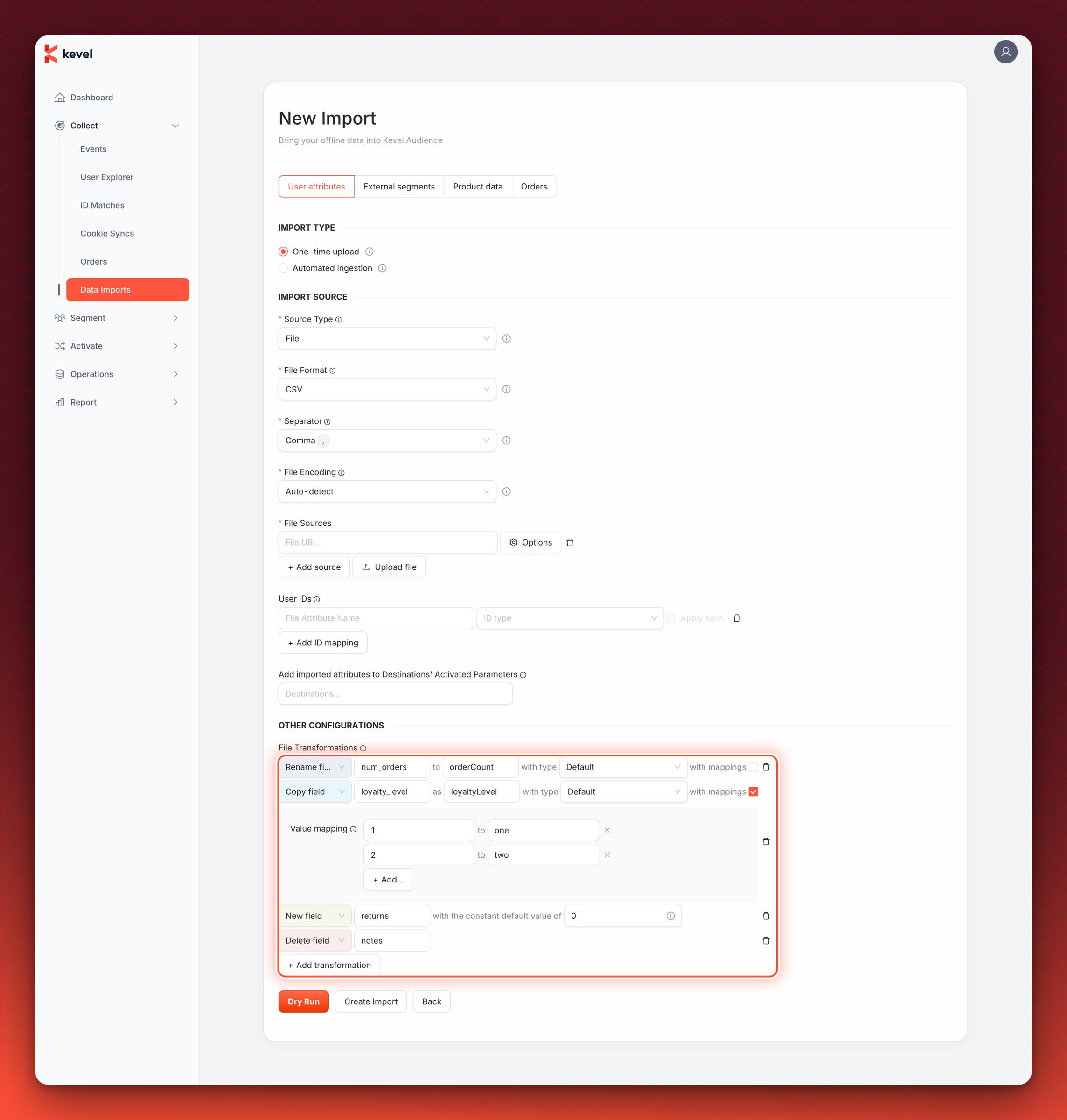Screen dimensions: 1067x1120
Task: Click the info icon right of the File dropdown
Action: coord(506,338)
